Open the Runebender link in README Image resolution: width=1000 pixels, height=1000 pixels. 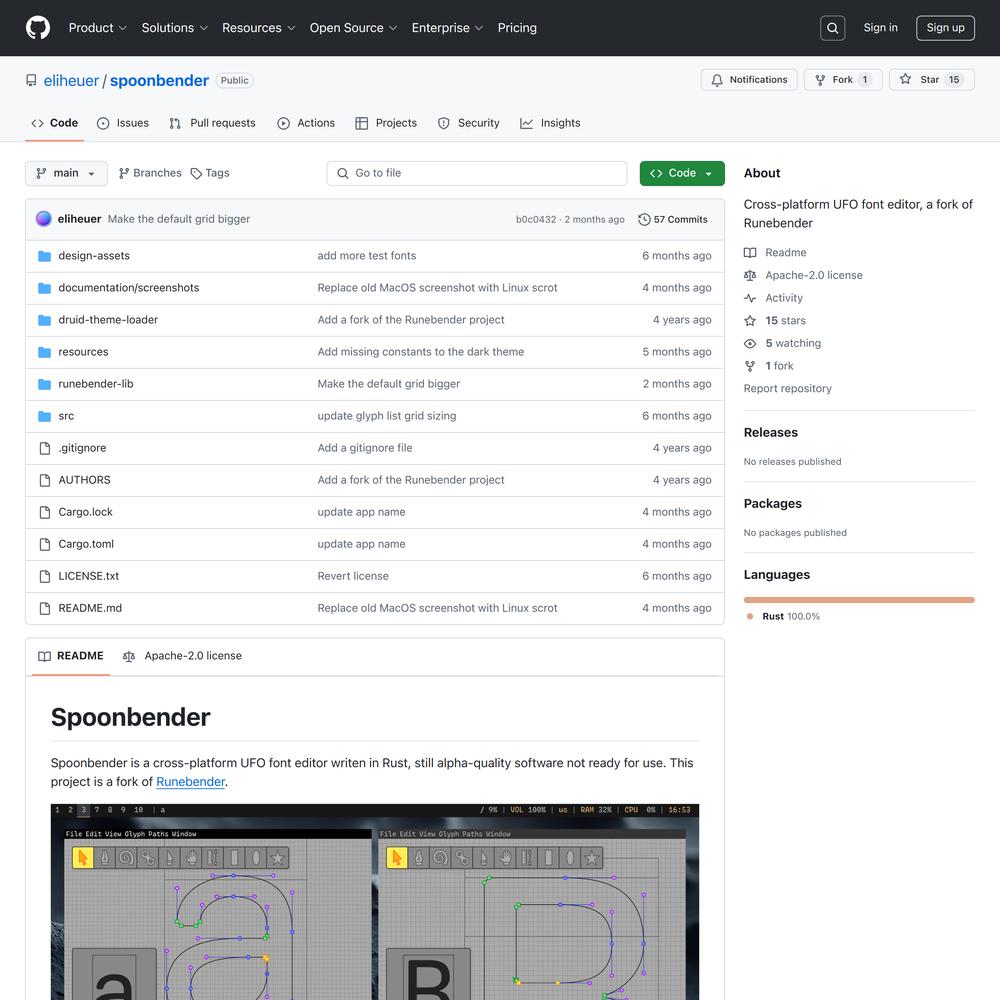point(191,782)
